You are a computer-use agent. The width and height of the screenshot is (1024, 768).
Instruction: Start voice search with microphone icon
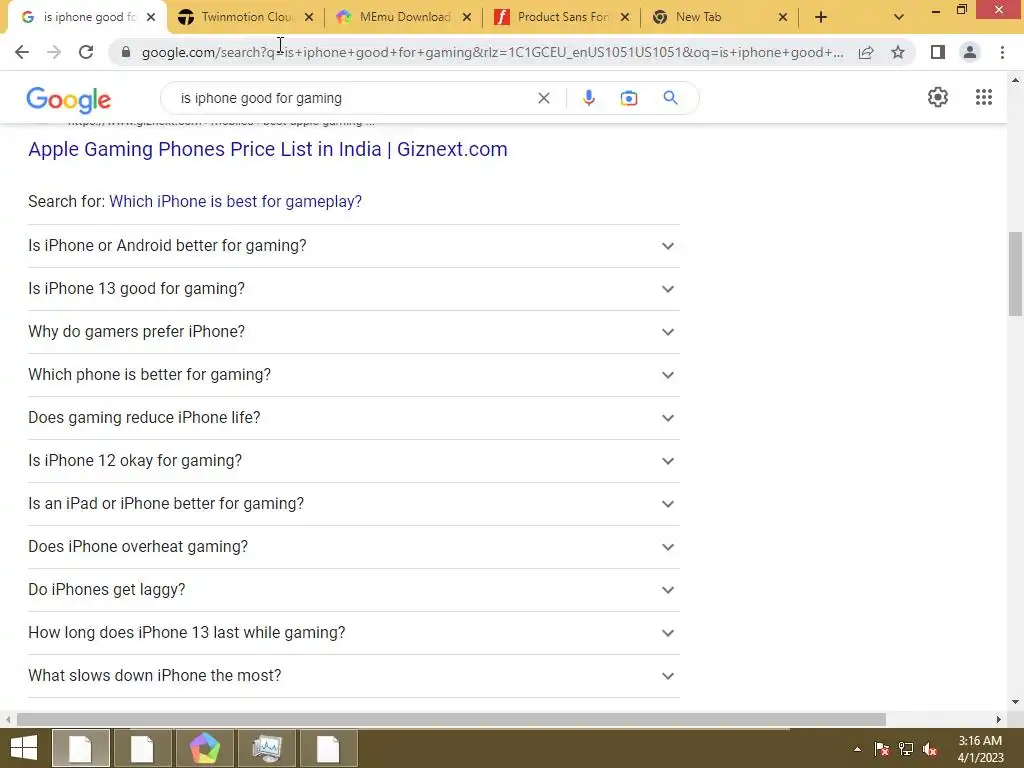point(588,98)
